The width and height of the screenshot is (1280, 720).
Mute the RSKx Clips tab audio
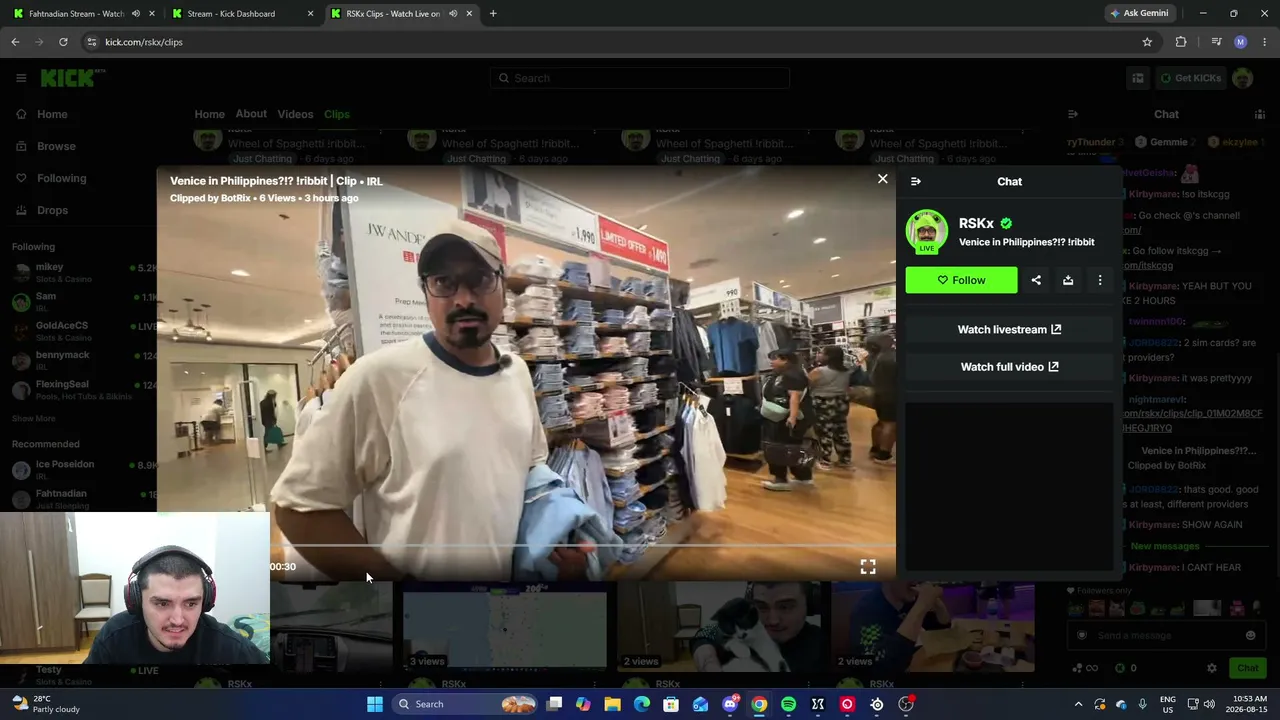[453, 14]
